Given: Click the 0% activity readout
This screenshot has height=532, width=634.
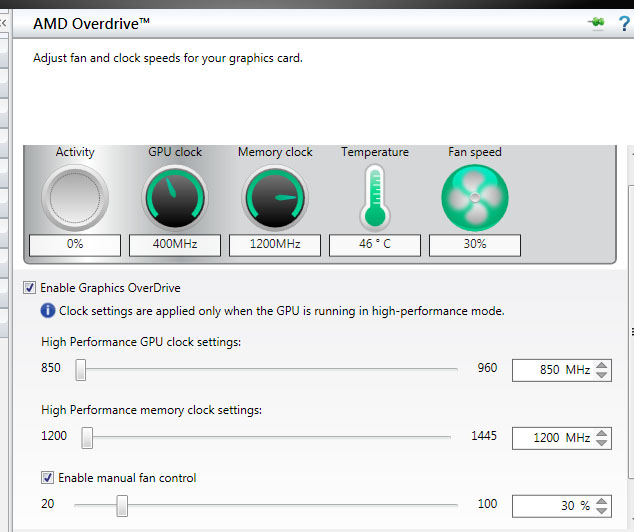Looking at the screenshot, I should tap(75, 245).
